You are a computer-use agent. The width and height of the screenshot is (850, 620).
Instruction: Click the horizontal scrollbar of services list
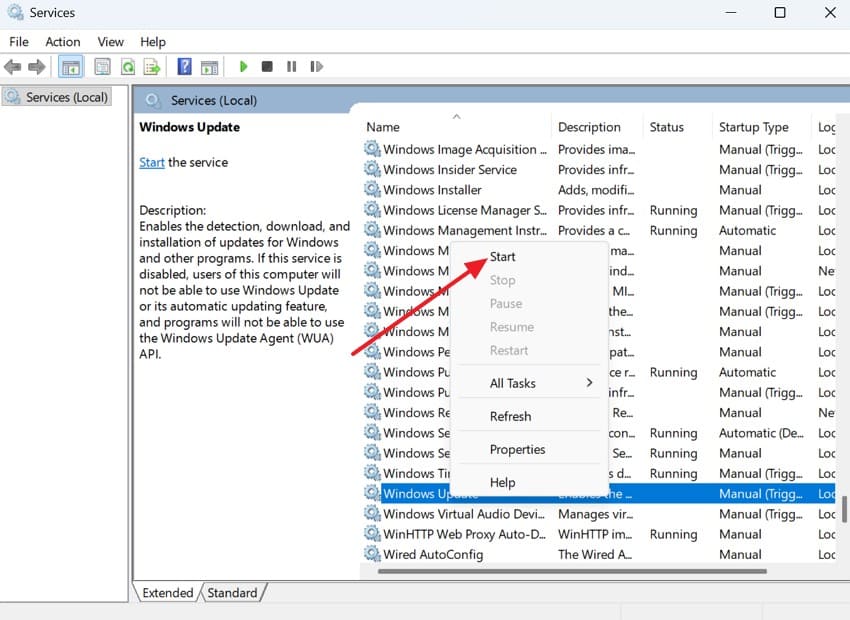572,571
